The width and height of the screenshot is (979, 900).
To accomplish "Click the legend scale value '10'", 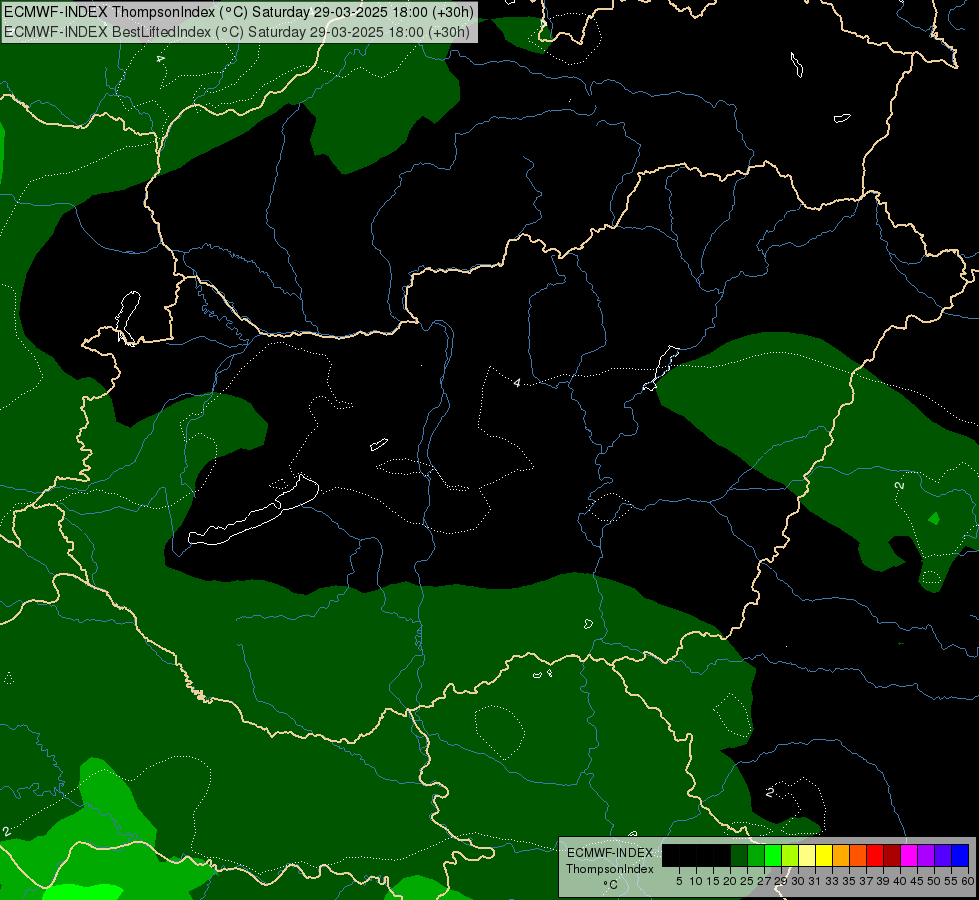I will click(696, 881).
